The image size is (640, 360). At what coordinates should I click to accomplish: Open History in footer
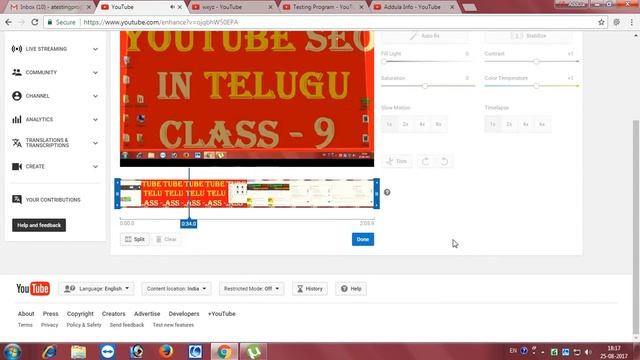point(310,289)
